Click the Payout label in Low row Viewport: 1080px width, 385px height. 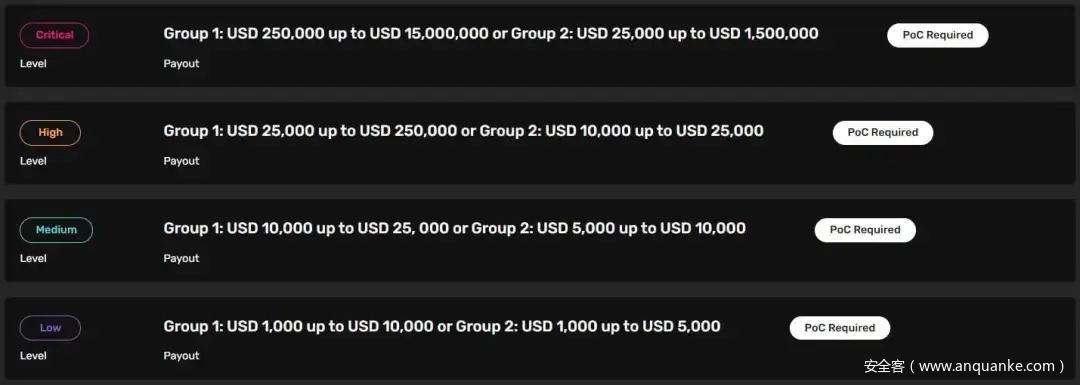pyautogui.click(x=181, y=356)
